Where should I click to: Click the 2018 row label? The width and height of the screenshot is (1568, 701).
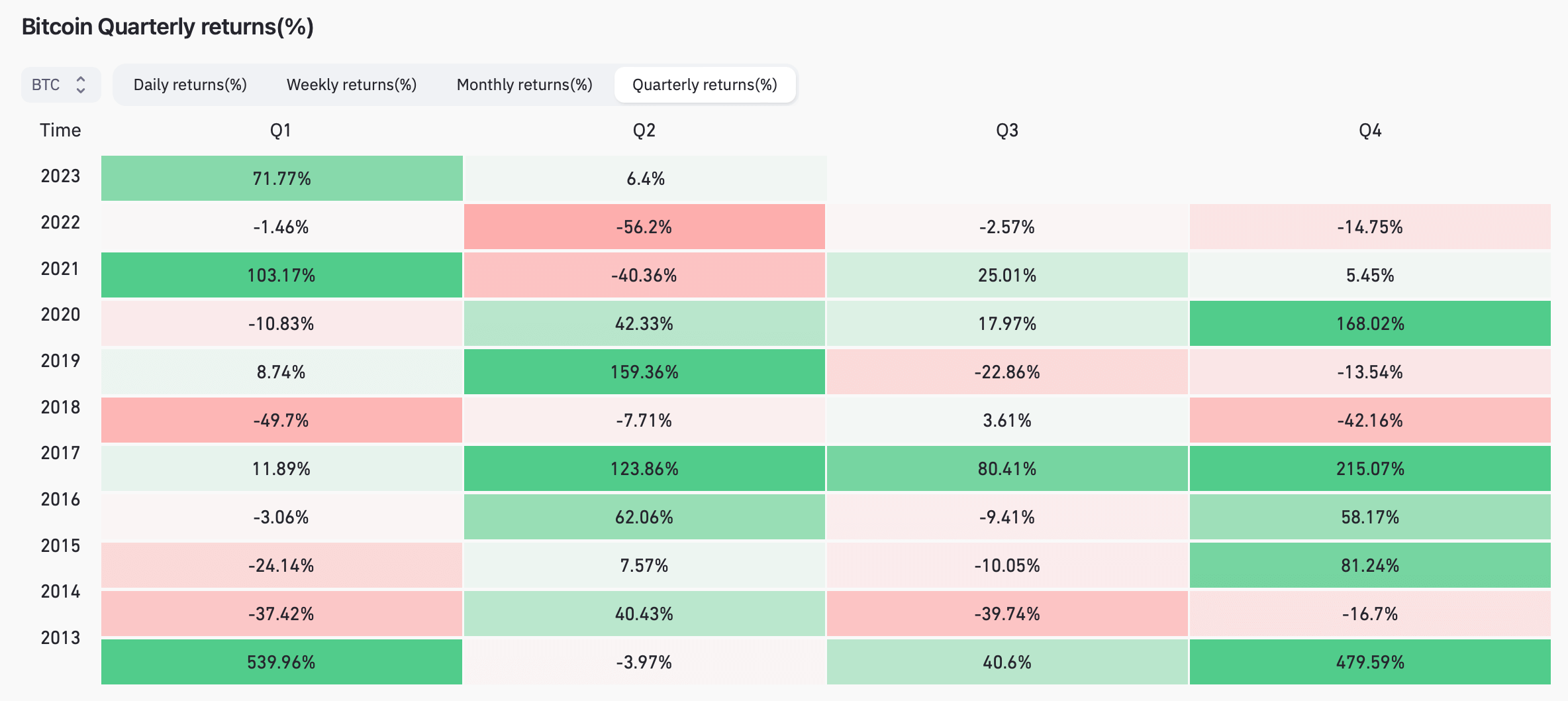pyautogui.click(x=60, y=407)
